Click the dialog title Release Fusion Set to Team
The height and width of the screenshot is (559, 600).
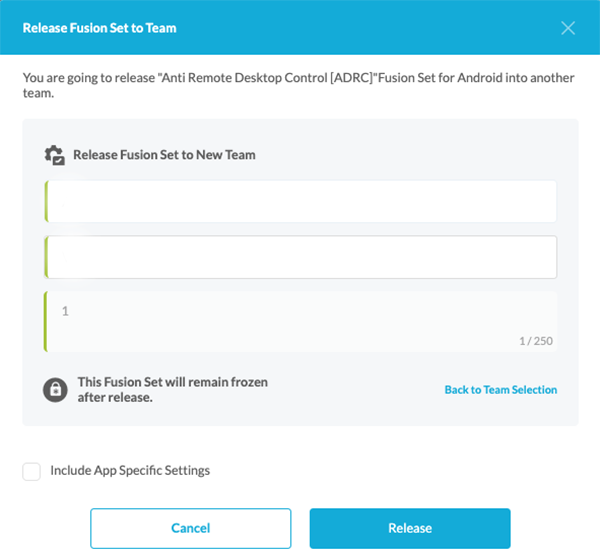coord(100,28)
